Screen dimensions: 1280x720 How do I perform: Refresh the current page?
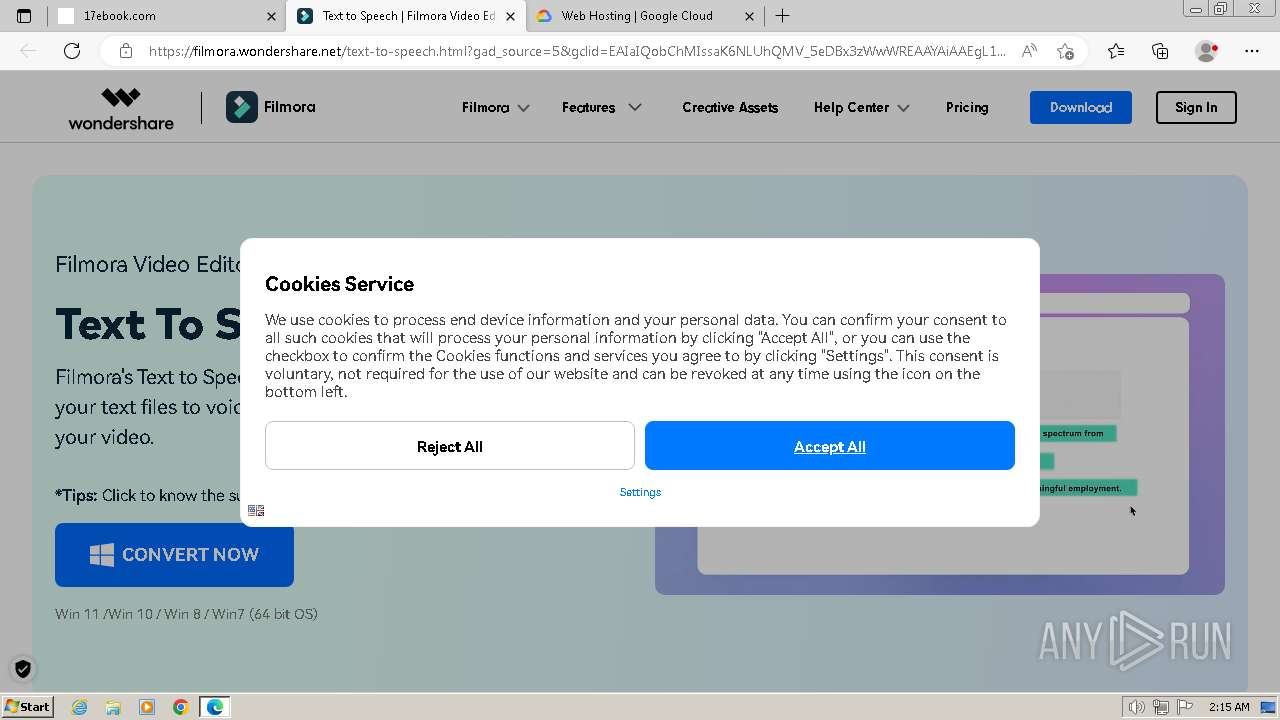coord(72,51)
